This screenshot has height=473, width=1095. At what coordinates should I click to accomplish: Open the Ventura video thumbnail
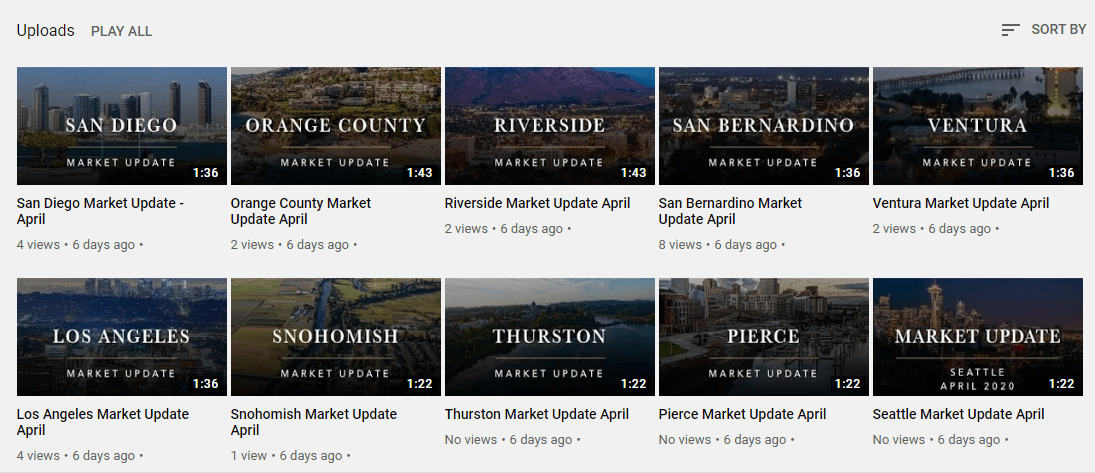[978, 126]
